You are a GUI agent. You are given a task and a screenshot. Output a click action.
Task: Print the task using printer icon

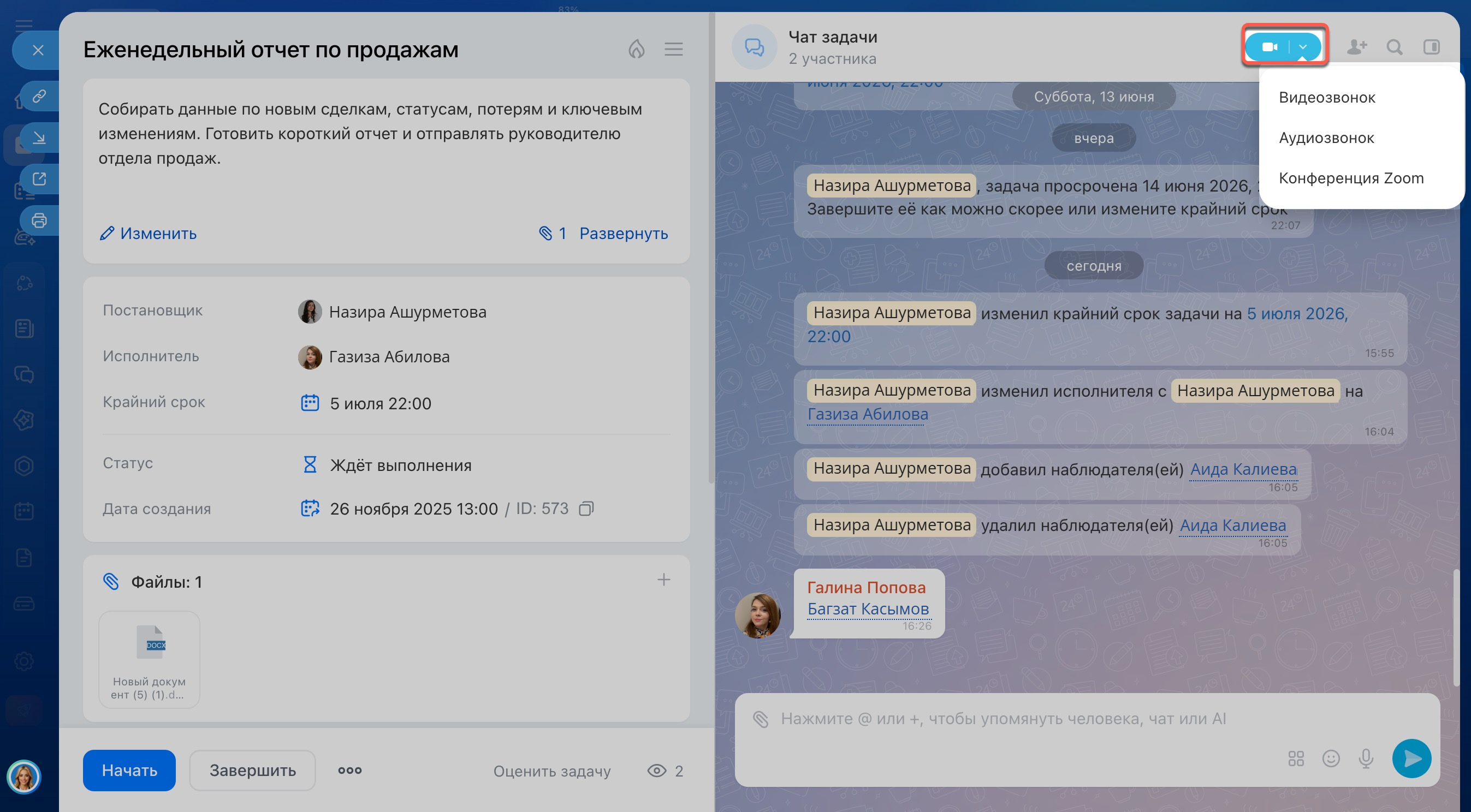[39, 220]
